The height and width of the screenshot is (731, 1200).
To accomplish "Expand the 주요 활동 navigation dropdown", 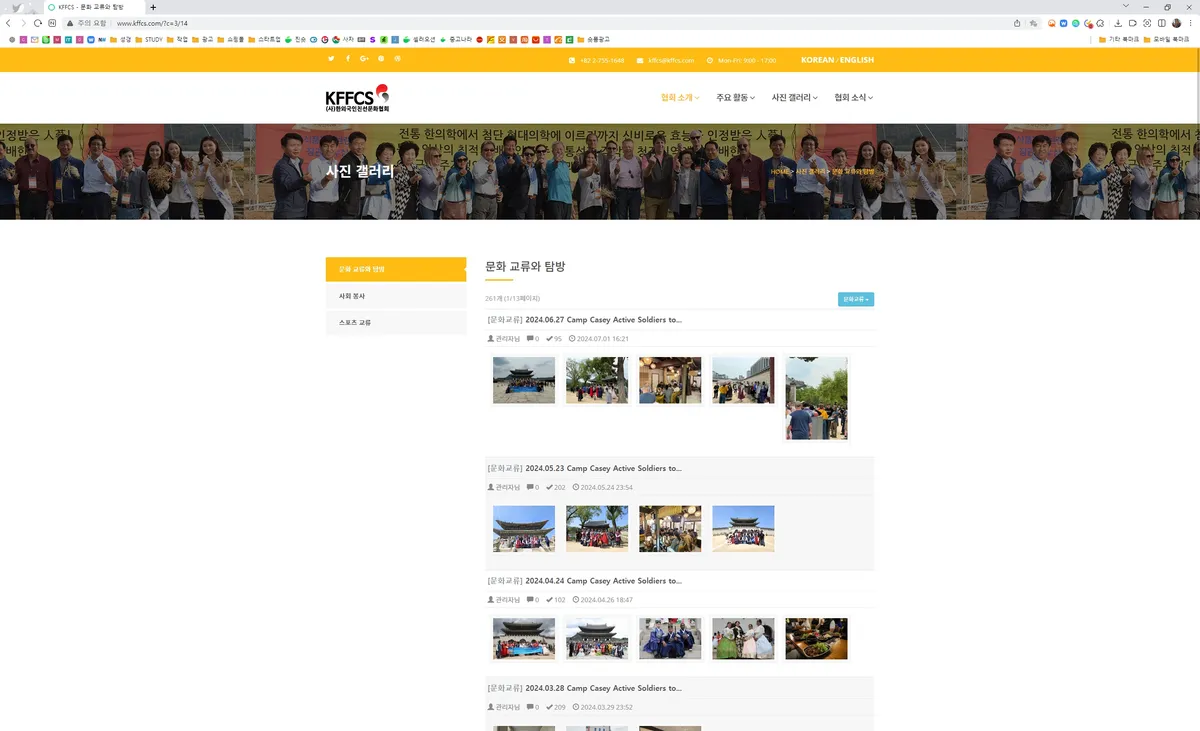I will (735, 97).
